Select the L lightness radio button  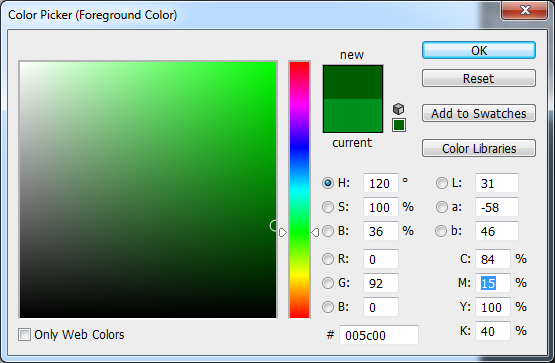[x=442, y=183]
